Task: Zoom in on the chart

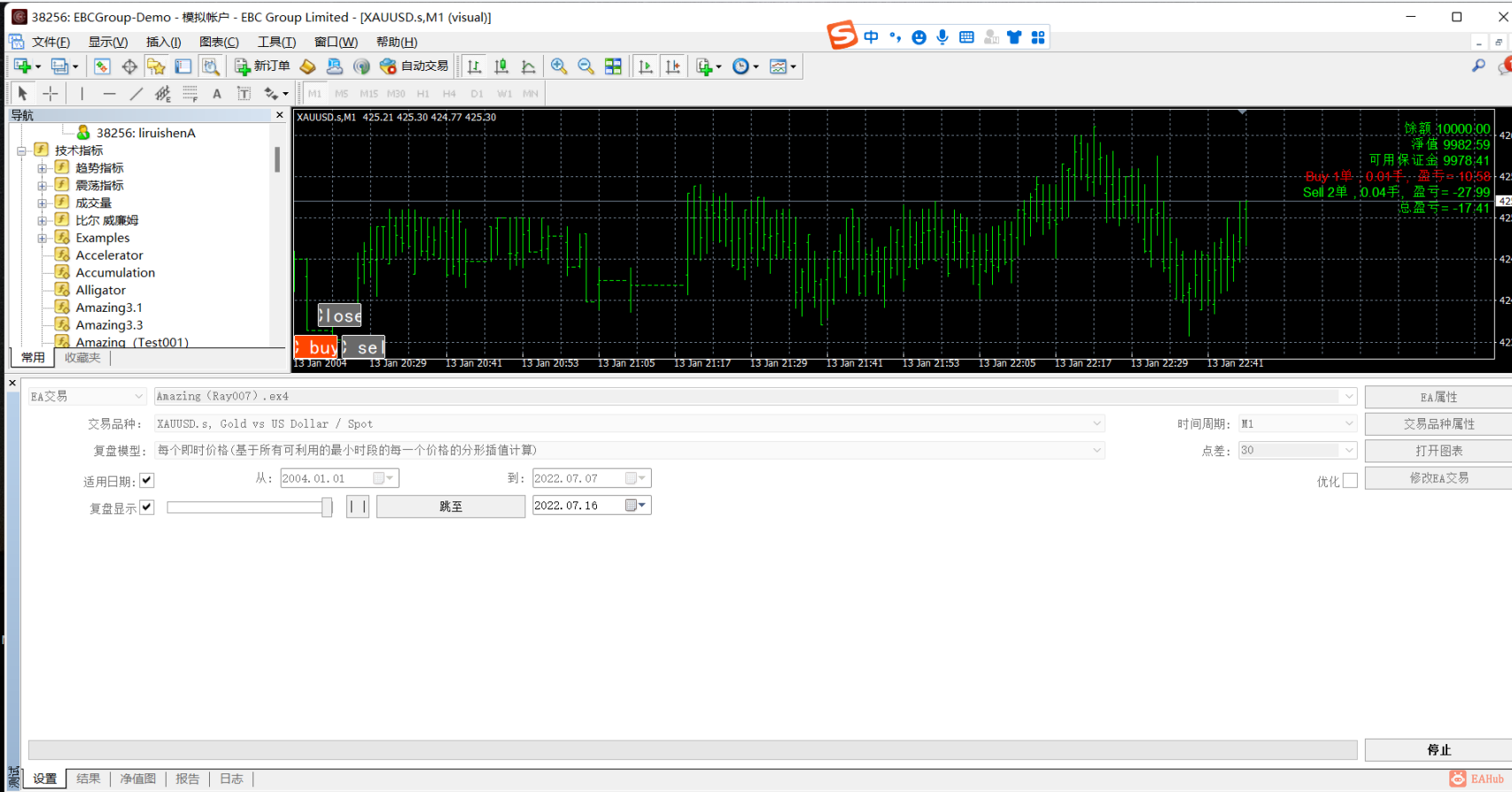Action: 559,66
